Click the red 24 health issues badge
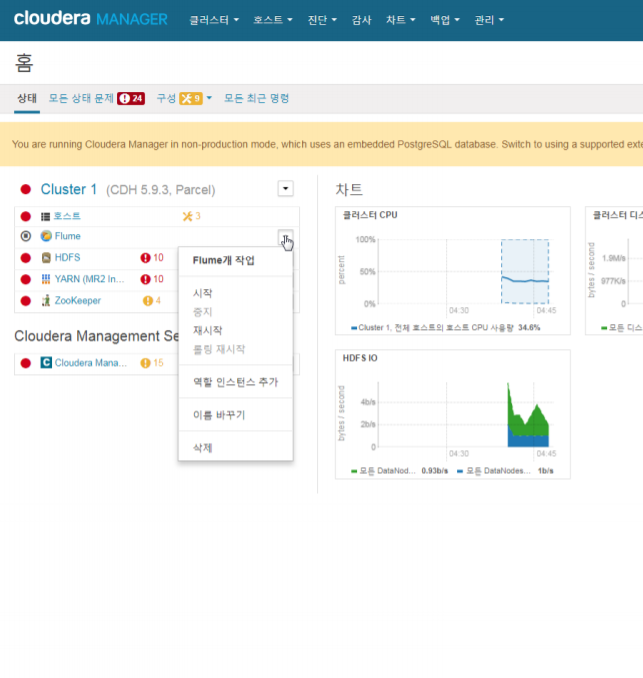 tap(131, 99)
